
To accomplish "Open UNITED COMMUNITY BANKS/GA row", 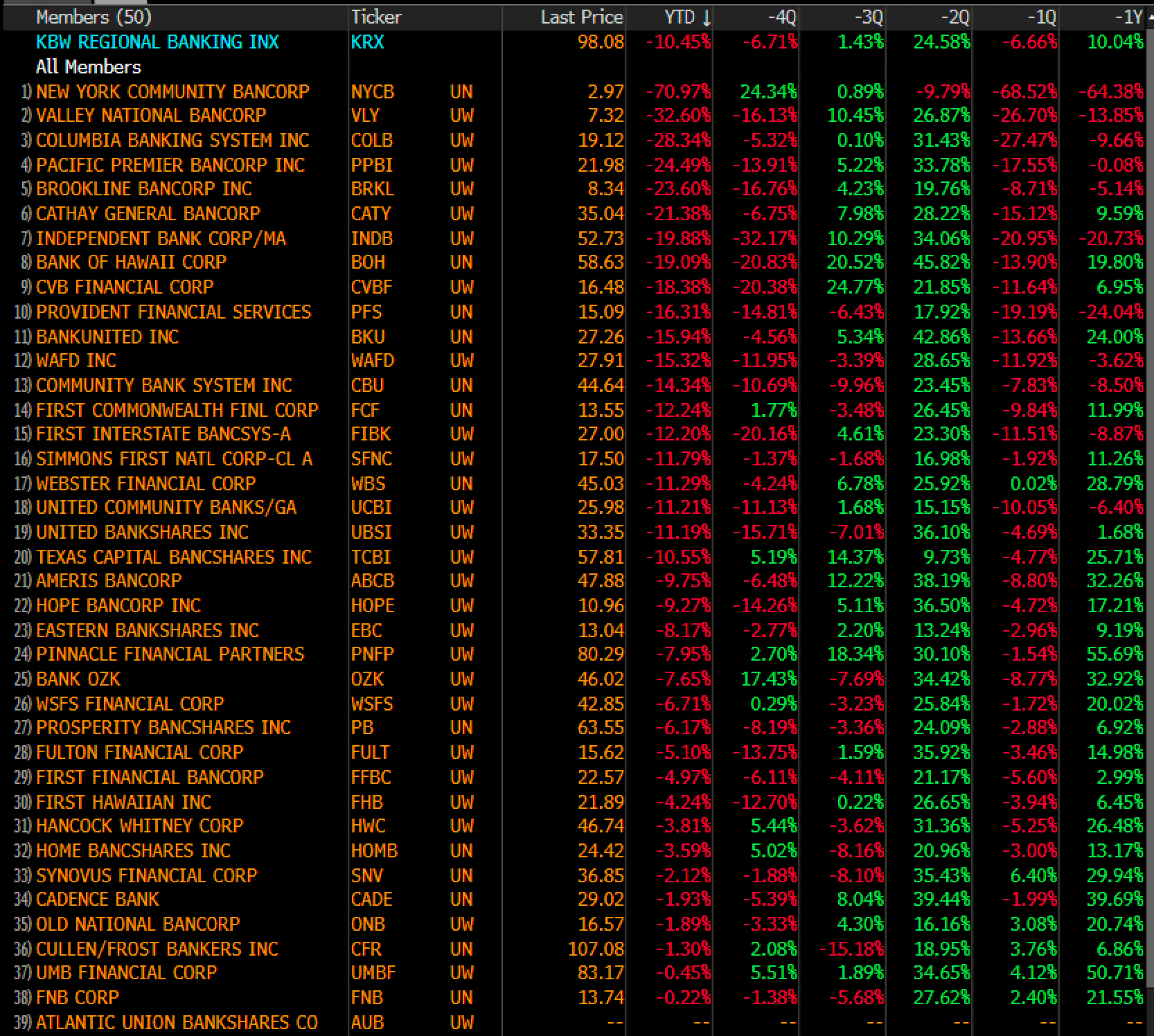I will (x=575, y=508).
